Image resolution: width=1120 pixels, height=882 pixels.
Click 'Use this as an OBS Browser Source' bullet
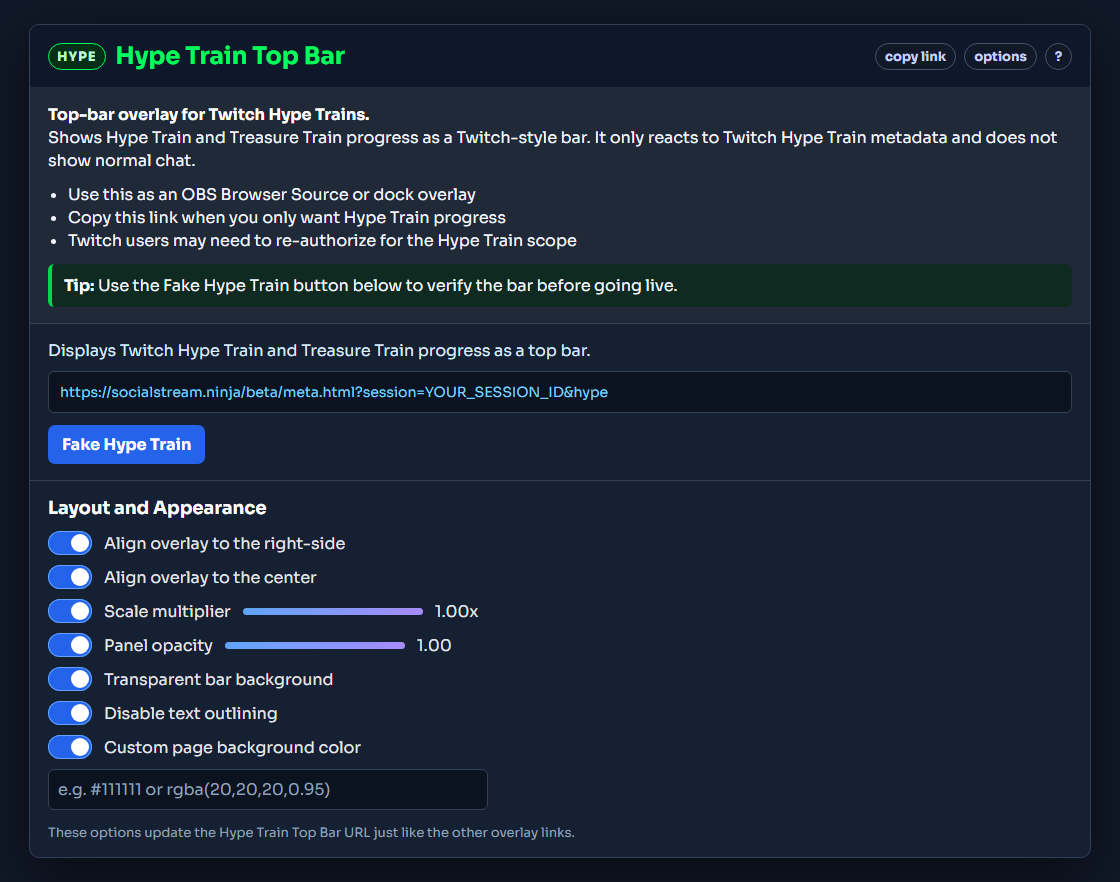[x=271, y=194]
